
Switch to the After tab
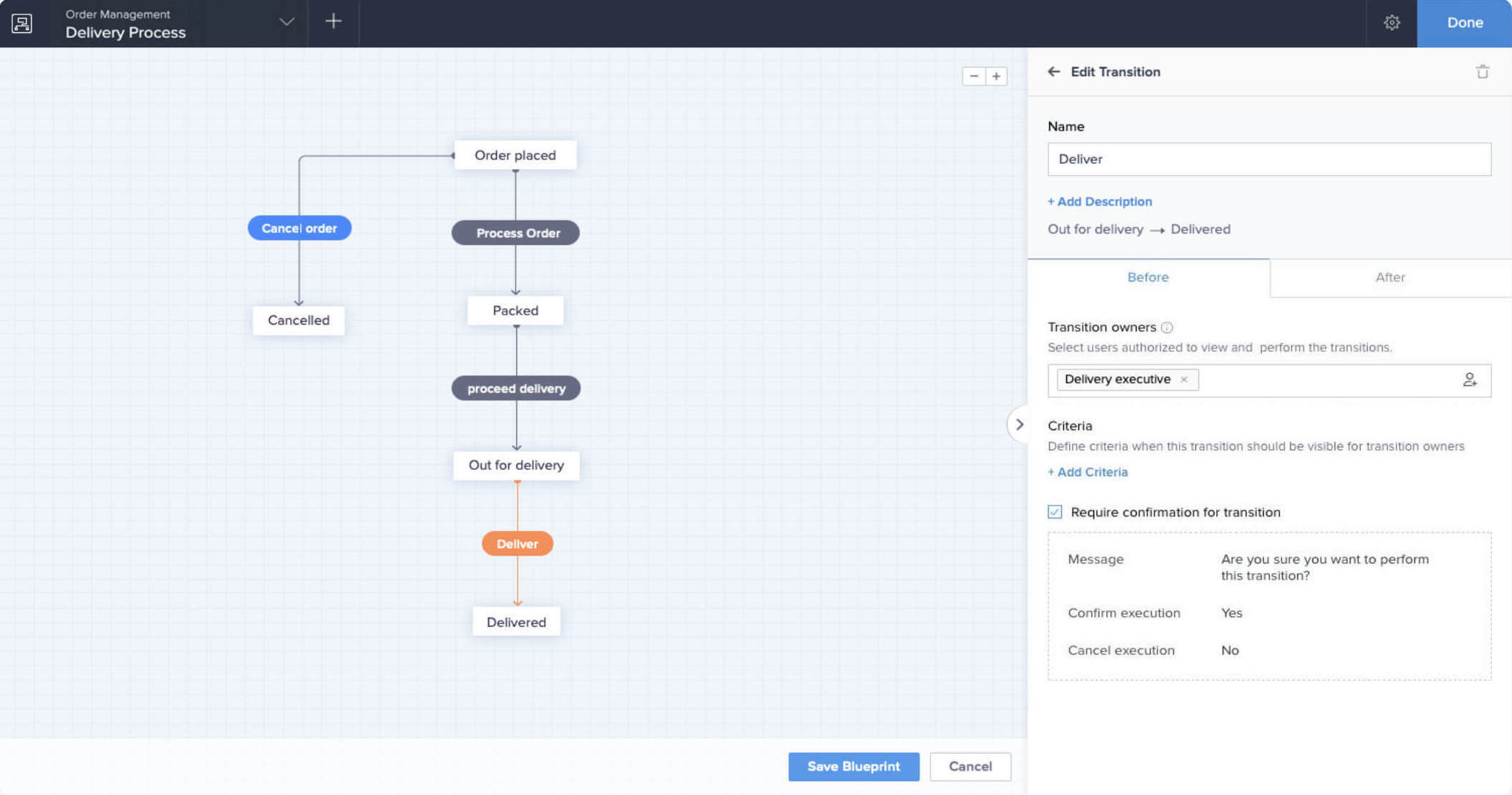tap(1390, 277)
